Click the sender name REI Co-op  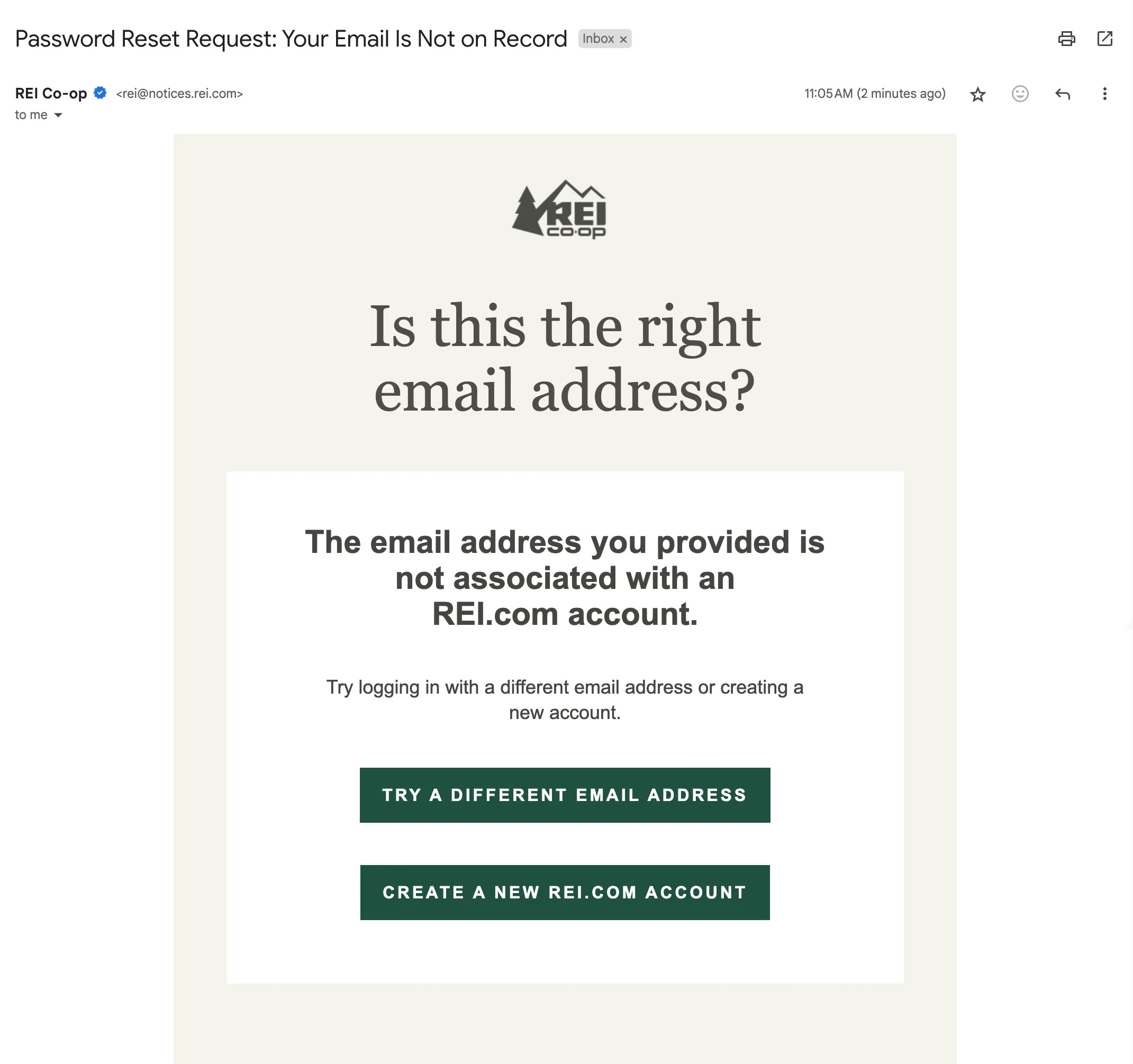pyautogui.click(x=51, y=94)
